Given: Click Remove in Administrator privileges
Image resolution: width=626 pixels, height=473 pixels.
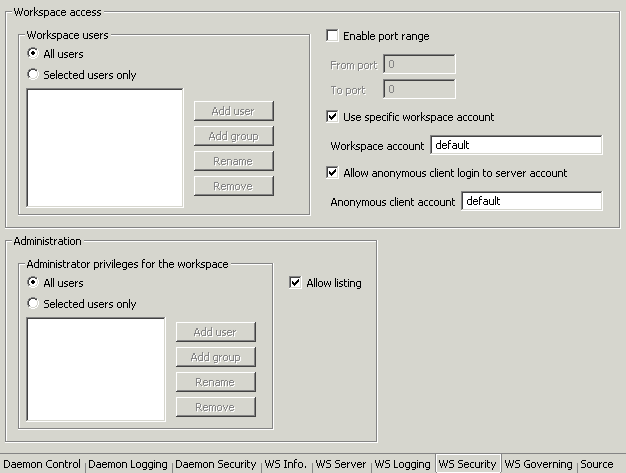Looking at the screenshot, I should click(x=216, y=407).
